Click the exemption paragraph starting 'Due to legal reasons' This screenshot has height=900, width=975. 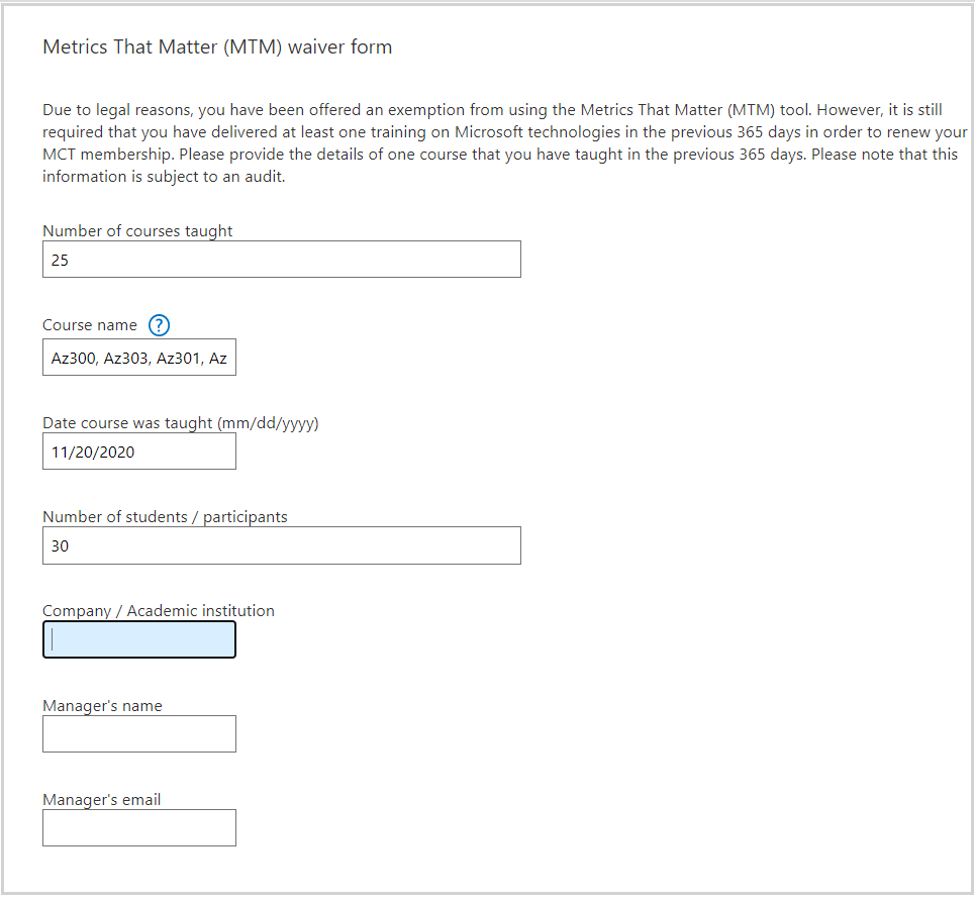click(505, 143)
